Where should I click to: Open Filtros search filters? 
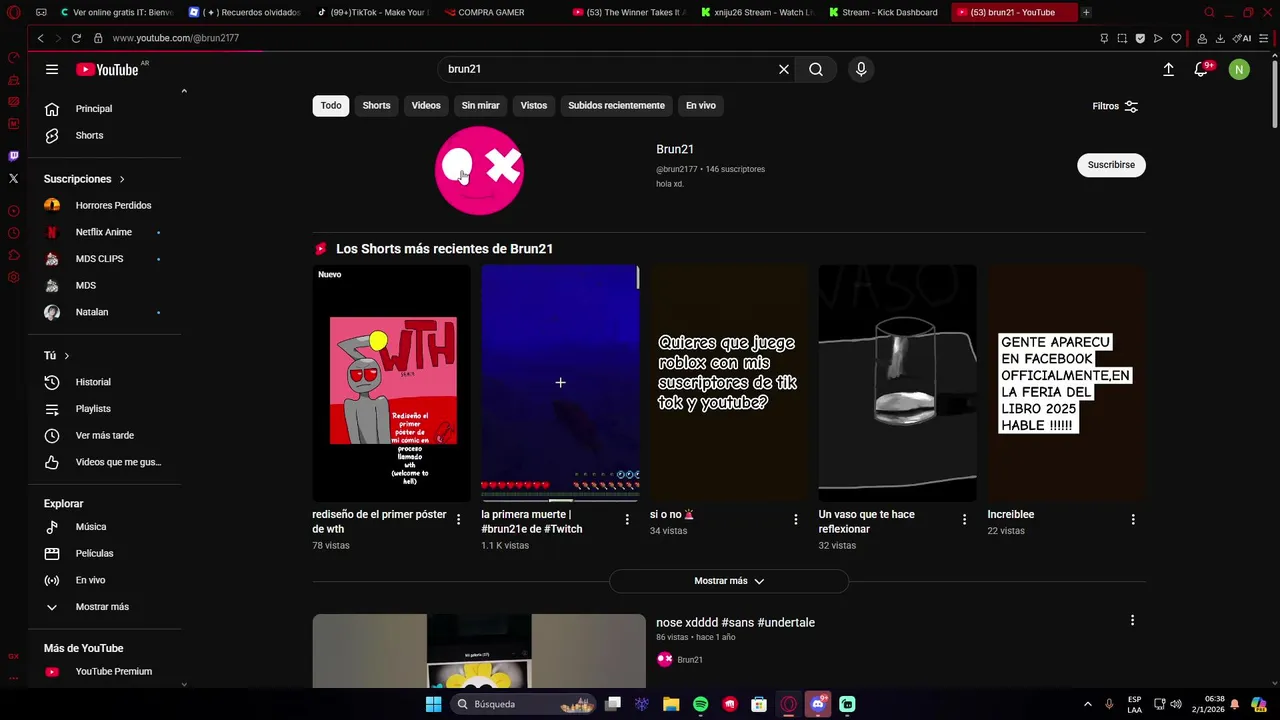click(1115, 106)
